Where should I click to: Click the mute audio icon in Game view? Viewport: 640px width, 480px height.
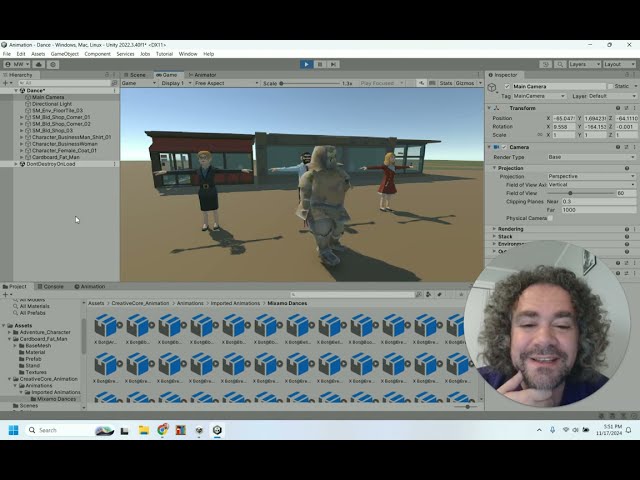(421, 83)
